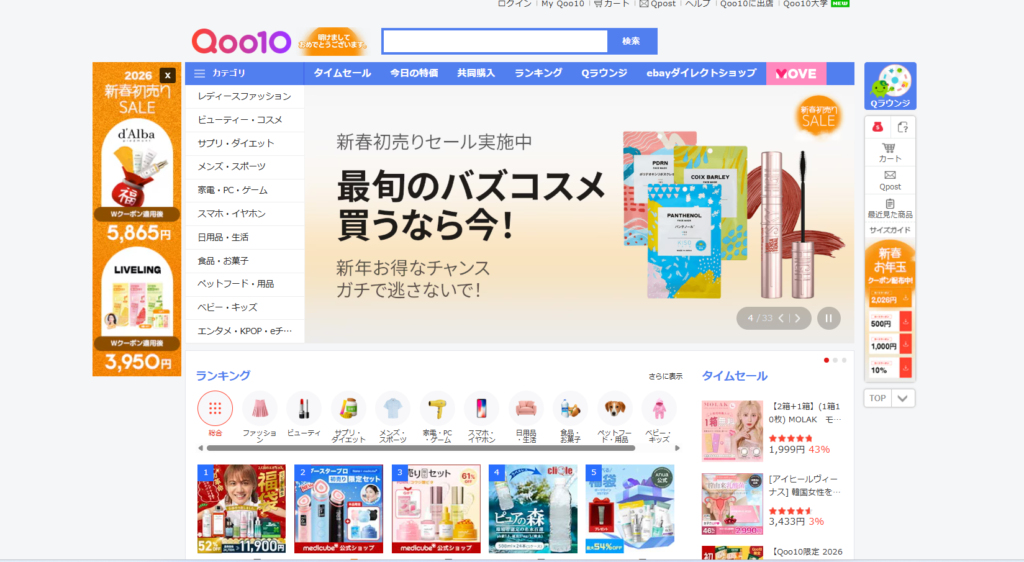Open the Qラウンジ icon in right sidebar

[x=890, y=86]
